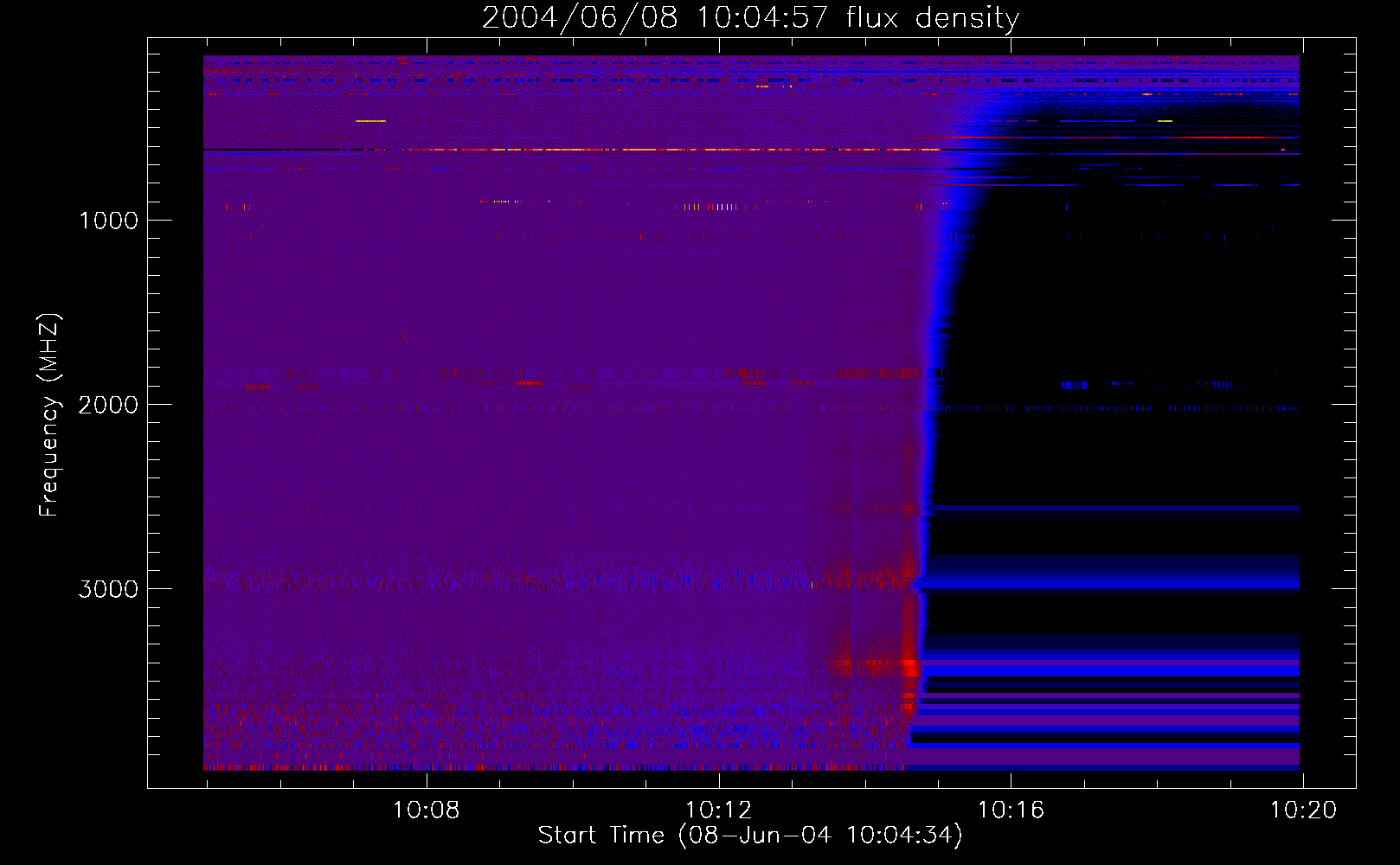Click the 1000 frequency tick label
Viewport: 1400px width, 865px height.
point(108,221)
